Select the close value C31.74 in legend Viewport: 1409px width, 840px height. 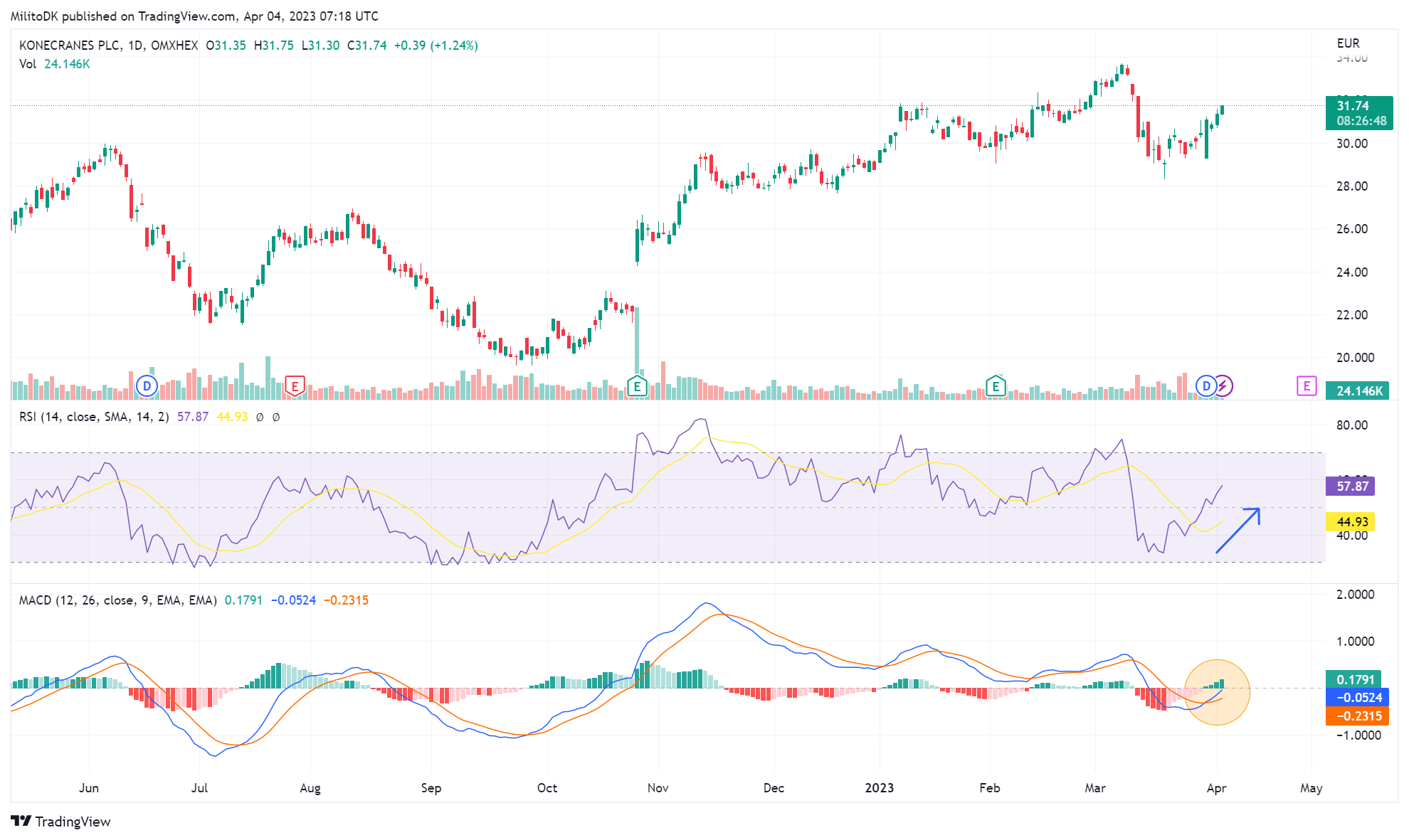[x=367, y=46]
